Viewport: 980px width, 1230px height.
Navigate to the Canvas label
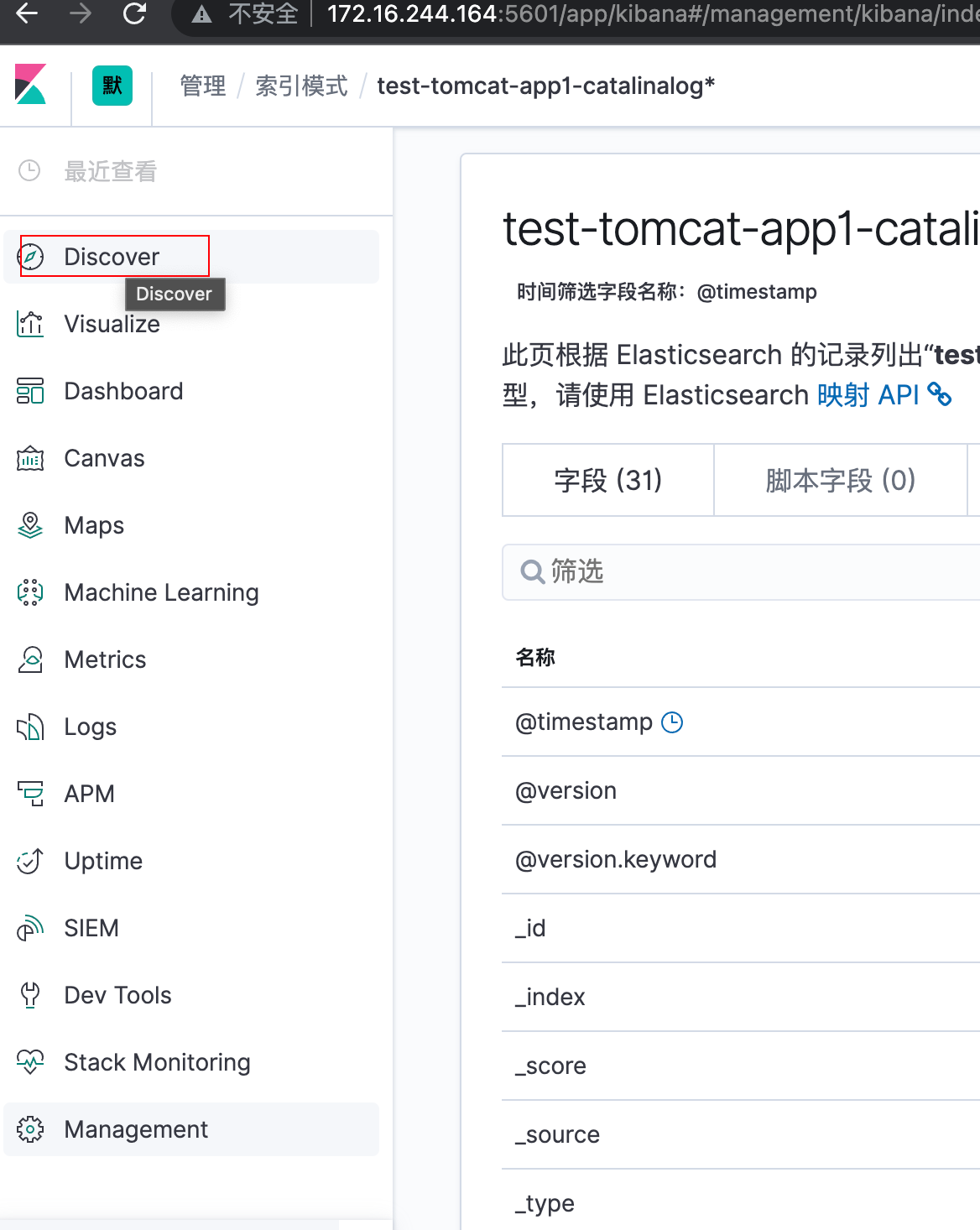click(x=105, y=458)
